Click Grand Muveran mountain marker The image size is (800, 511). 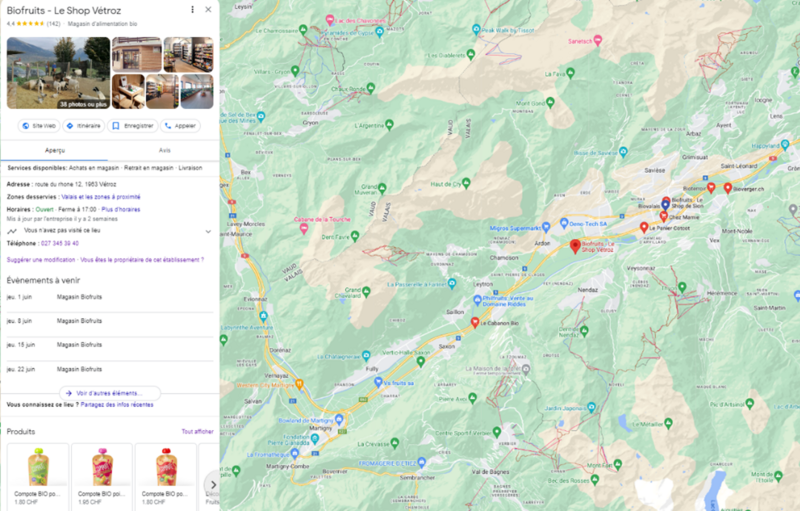pos(382,188)
